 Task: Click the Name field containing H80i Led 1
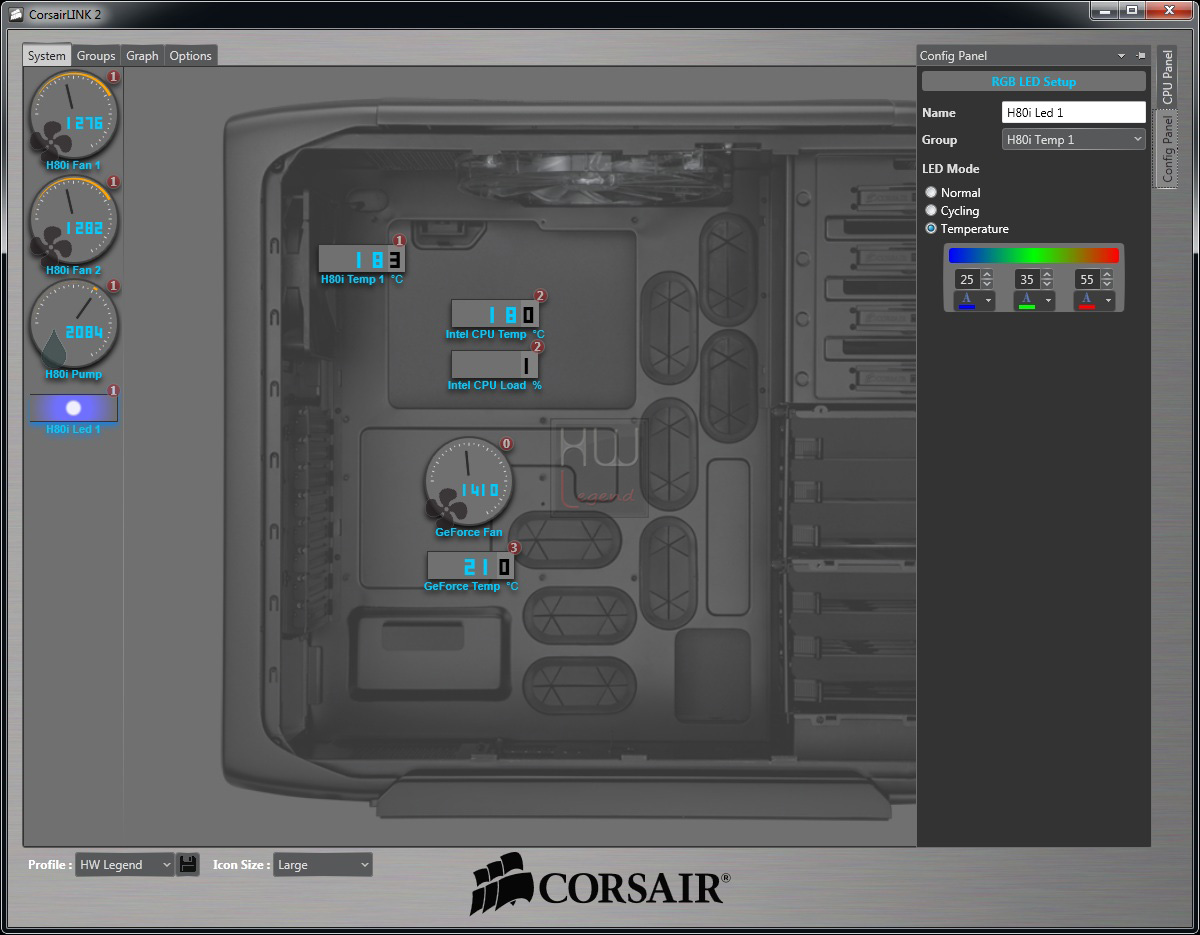[1074, 113]
